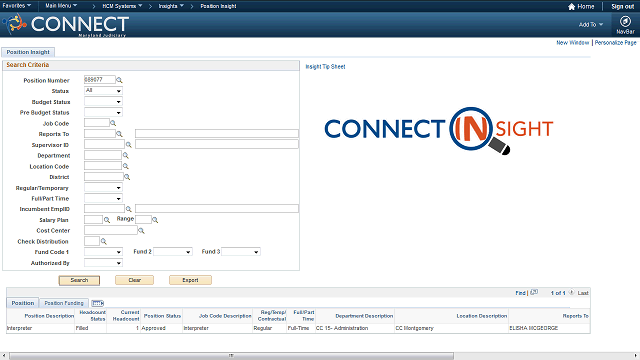This screenshot has height=360, width=640.
Task: Click the Personalize Page link
Action: coord(616,42)
